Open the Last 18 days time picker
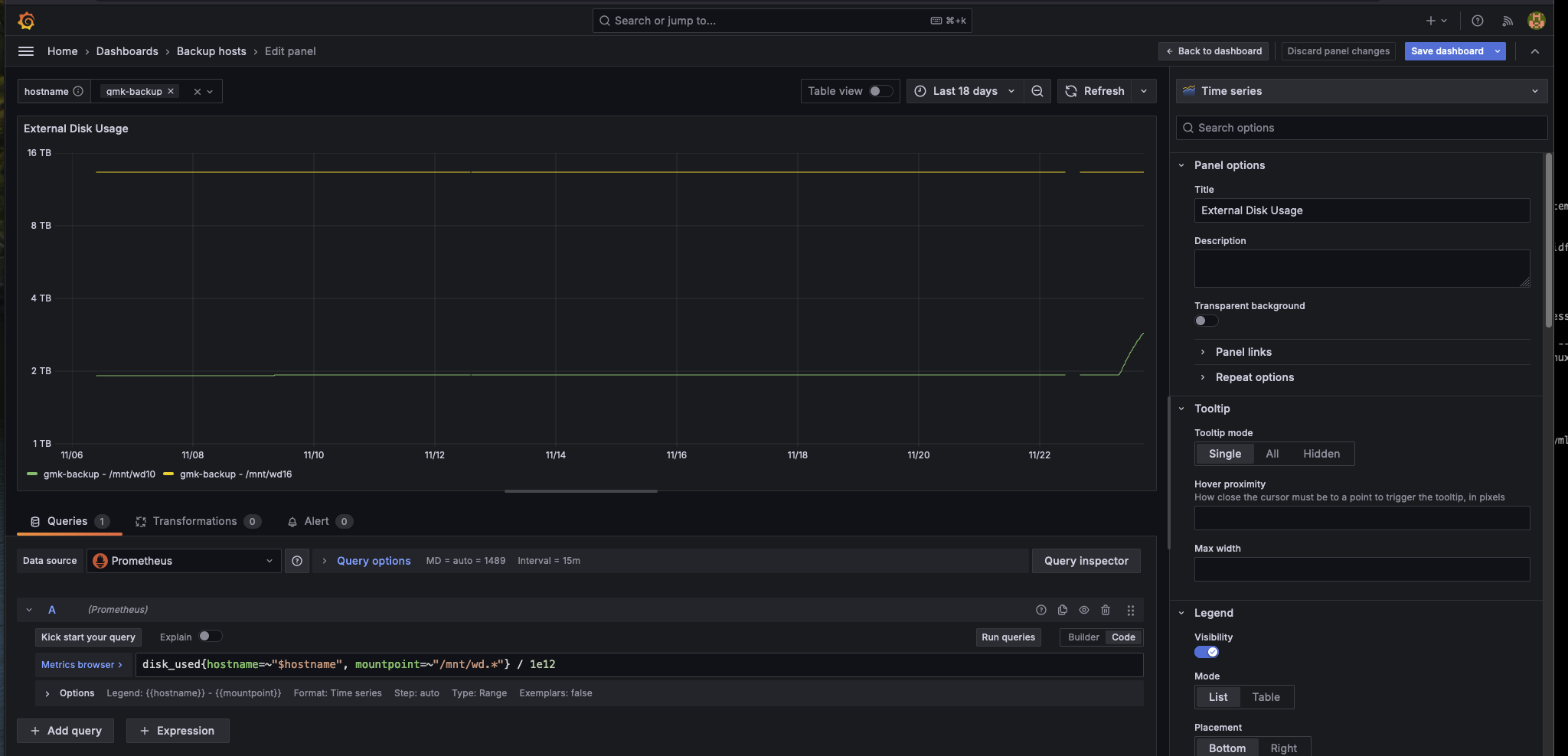Viewport: 1568px width, 756px height. (x=964, y=91)
